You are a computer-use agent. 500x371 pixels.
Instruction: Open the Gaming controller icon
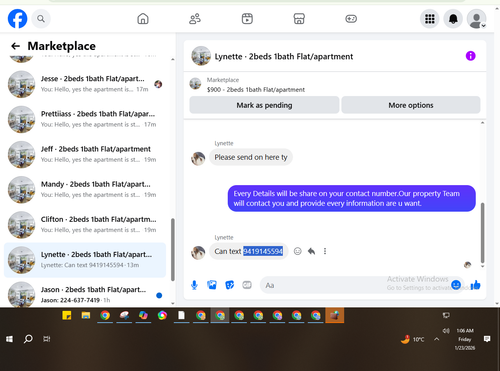pyautogui.click(x=351, y=19)
